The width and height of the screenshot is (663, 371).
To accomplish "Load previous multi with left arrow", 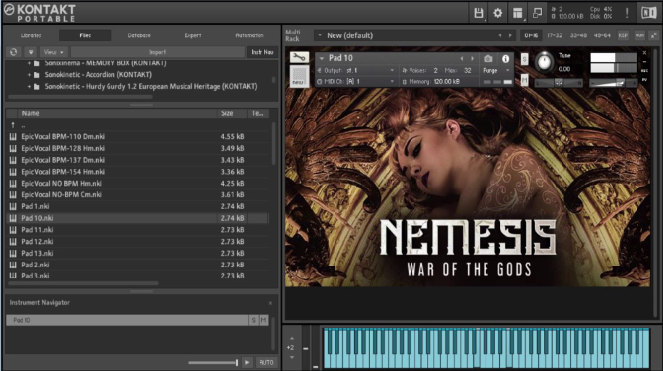I will 500,36.
